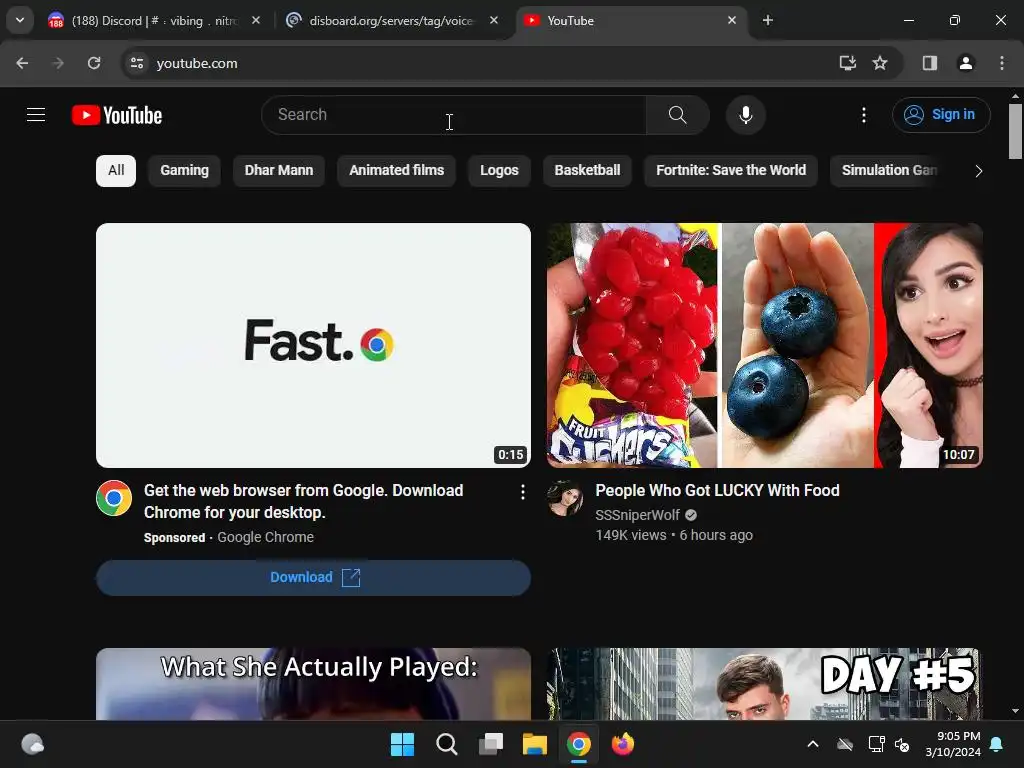Open the weather widget icon
The image size is (1024, 768).
click(x=33, y=744)
